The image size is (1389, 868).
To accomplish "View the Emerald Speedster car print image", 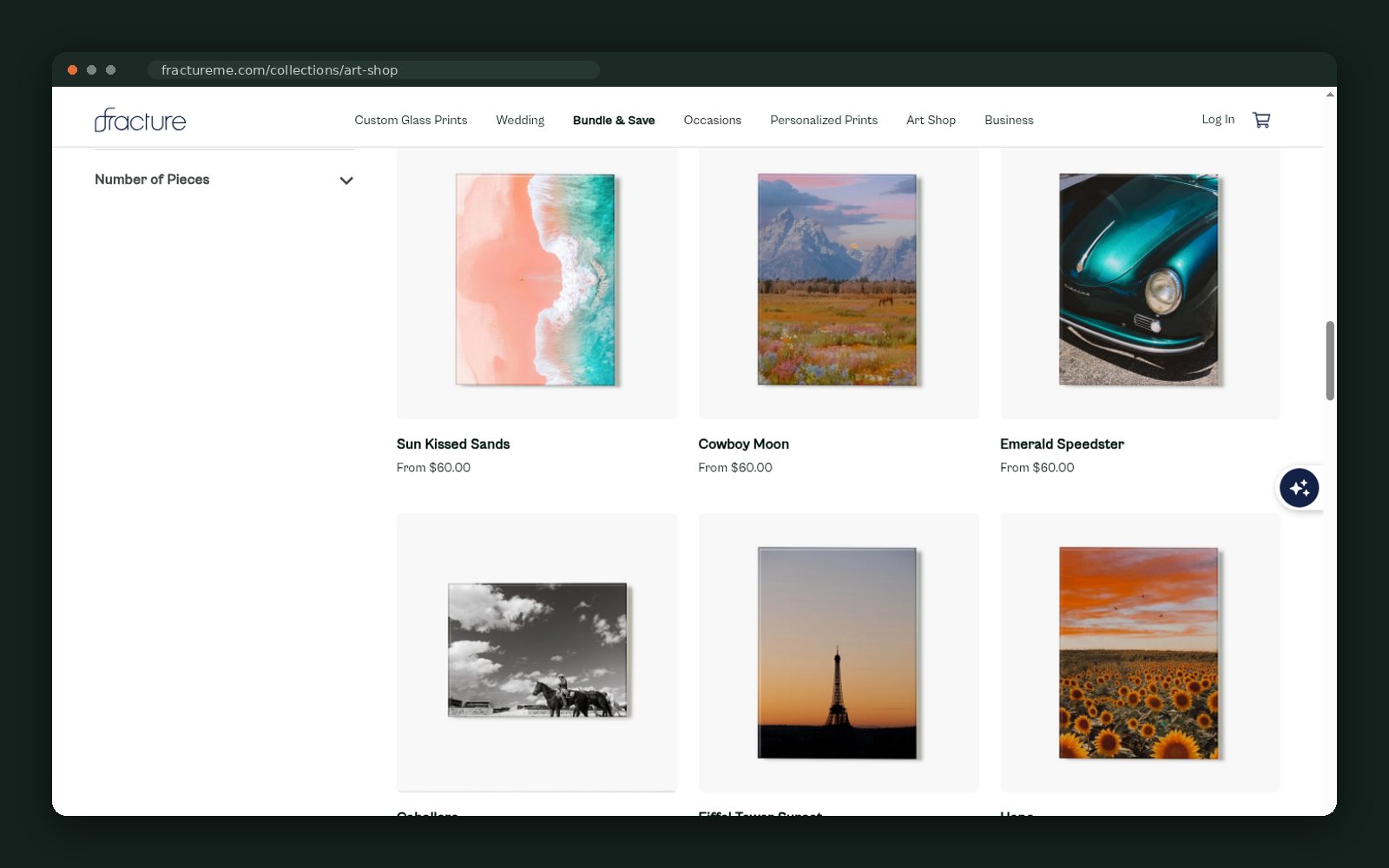I will [x=1139, y=279].
